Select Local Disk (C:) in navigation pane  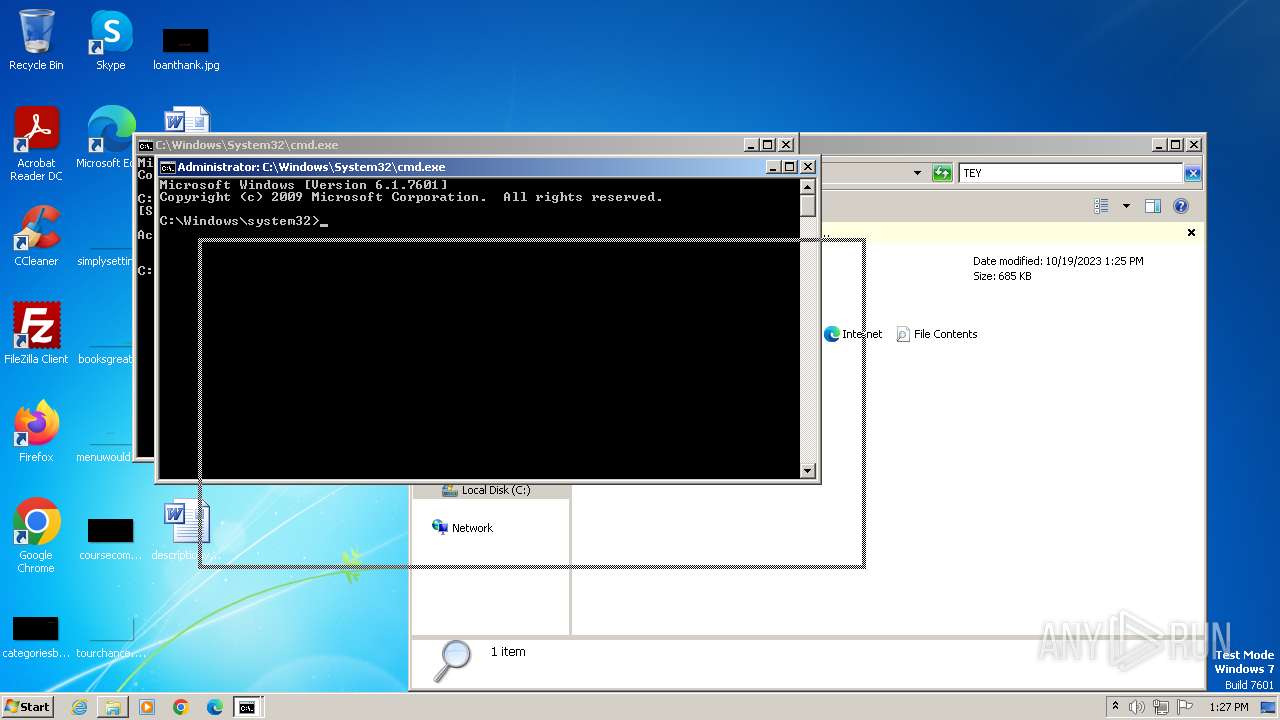point(487,490)
